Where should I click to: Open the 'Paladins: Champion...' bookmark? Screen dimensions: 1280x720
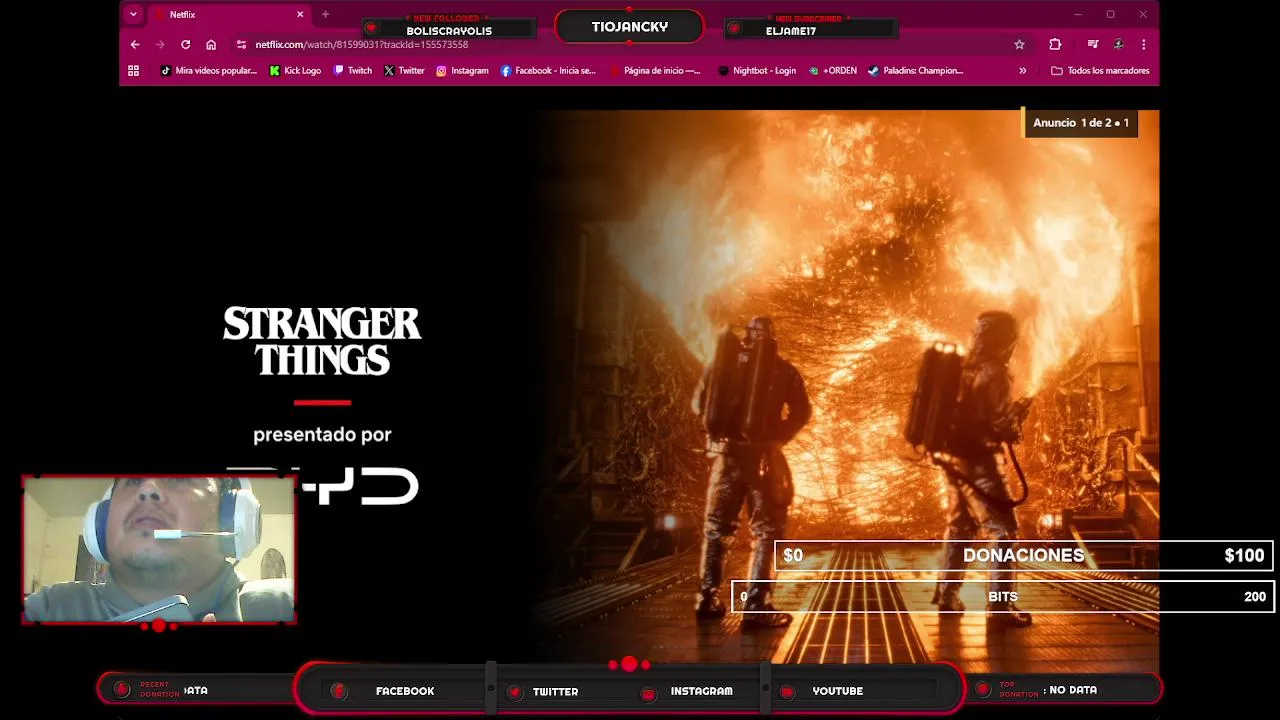(x=915, y=71)
